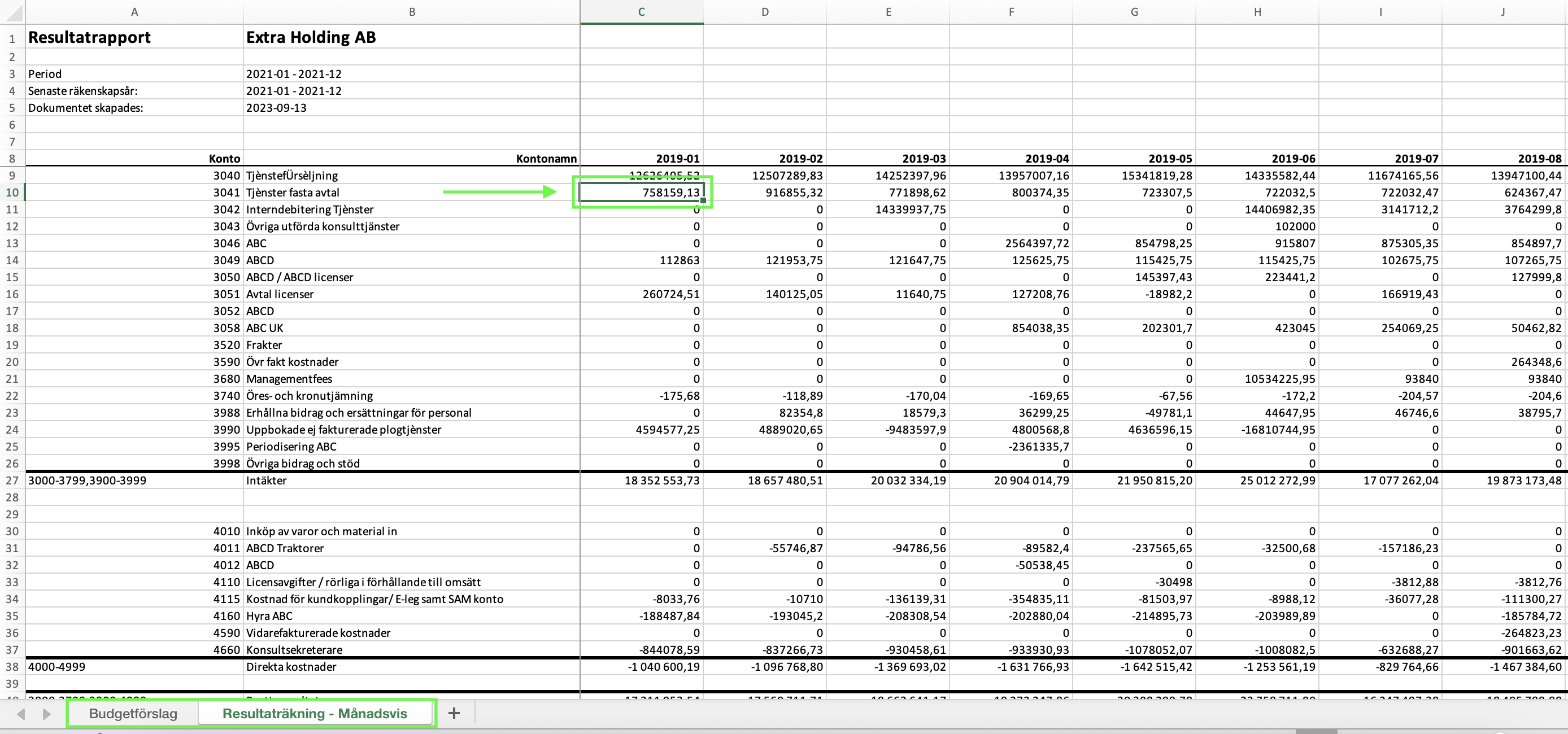
Task: Go to previous sheet tab arrow
Action: pyautogui.click(x=21, y=713)
